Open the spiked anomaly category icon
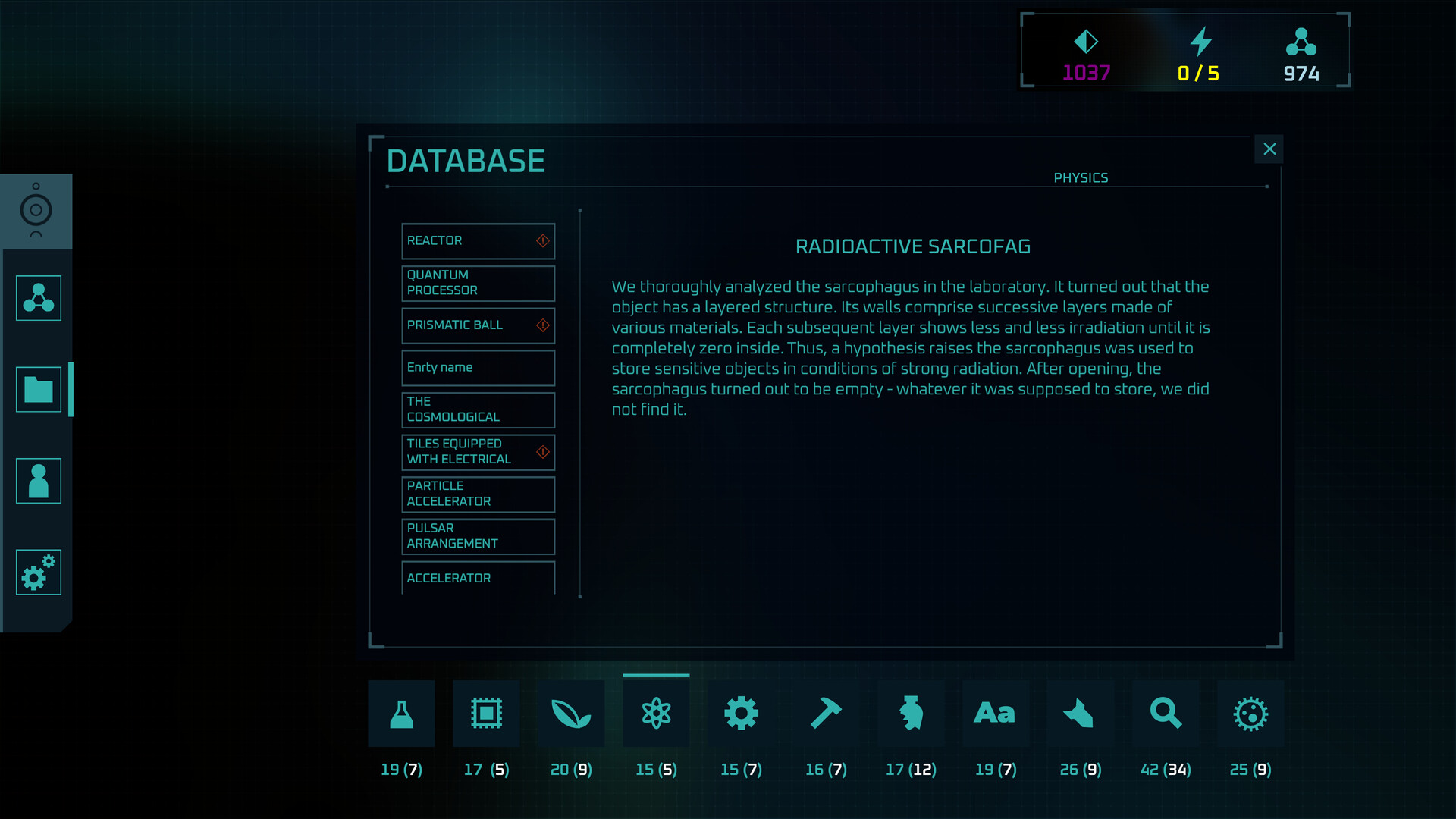The width and height of the screenshot is (1456, 819). [x=1250, y=713]
